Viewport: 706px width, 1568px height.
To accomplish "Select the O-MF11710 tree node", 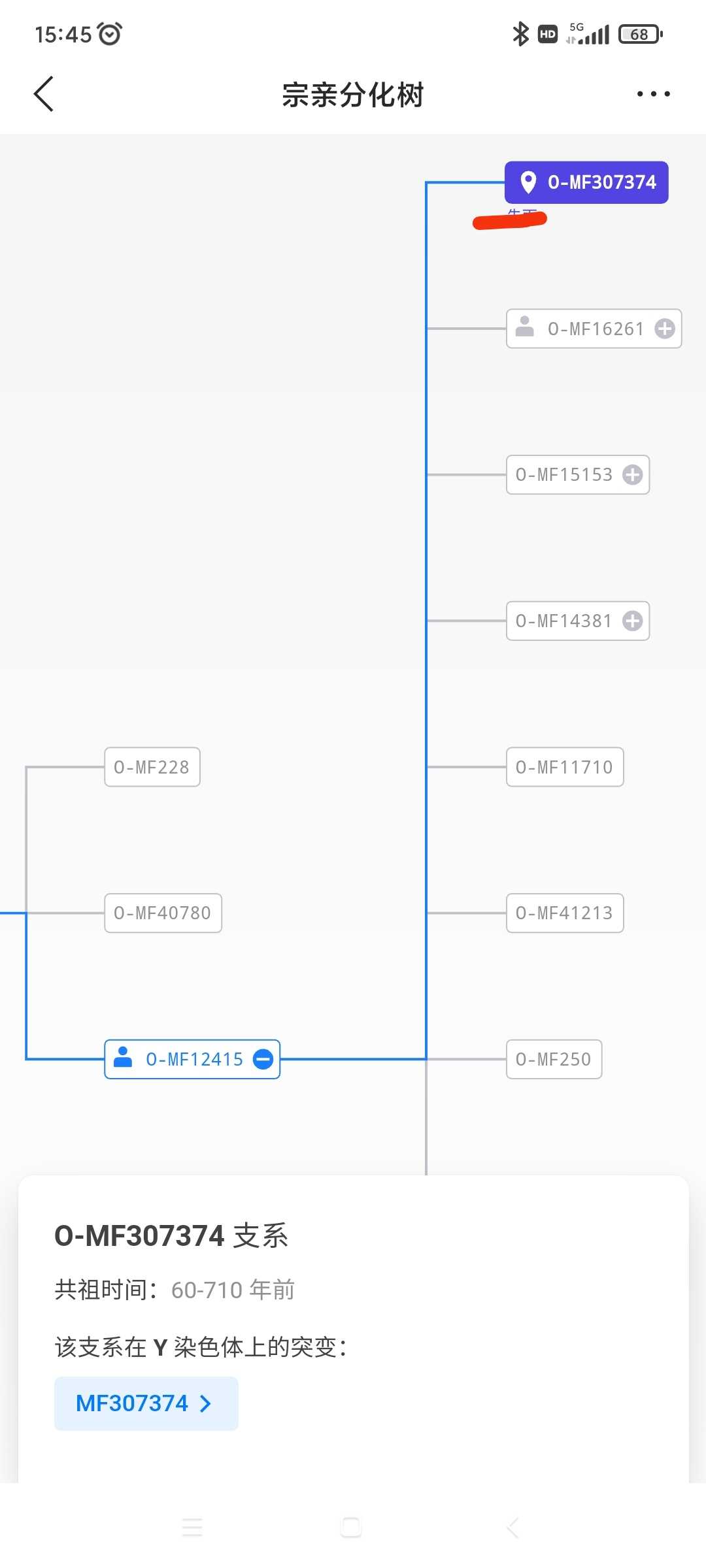I will click(565, 767).
